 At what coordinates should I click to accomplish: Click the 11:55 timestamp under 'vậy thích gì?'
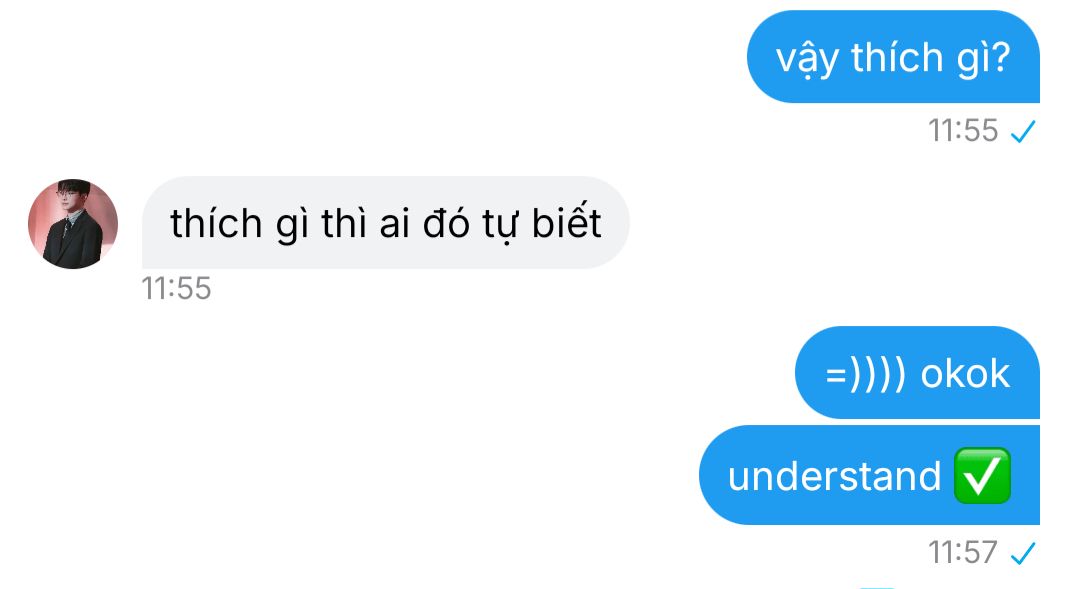coord(963,130)
